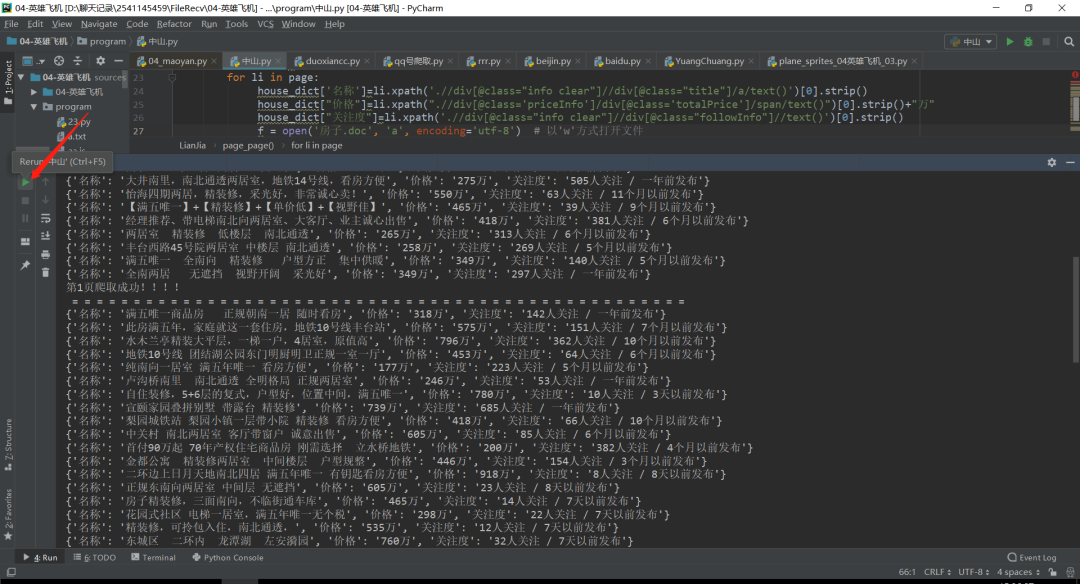Change UTF-8 file encoding in status bar
1080x584 pixels.
974,572
